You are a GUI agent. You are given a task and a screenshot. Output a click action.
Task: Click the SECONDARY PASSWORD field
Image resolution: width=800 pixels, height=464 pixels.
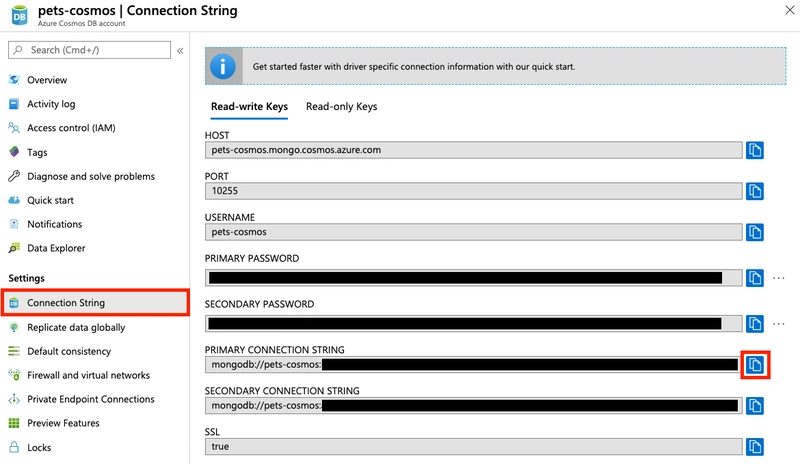point(473,324)
